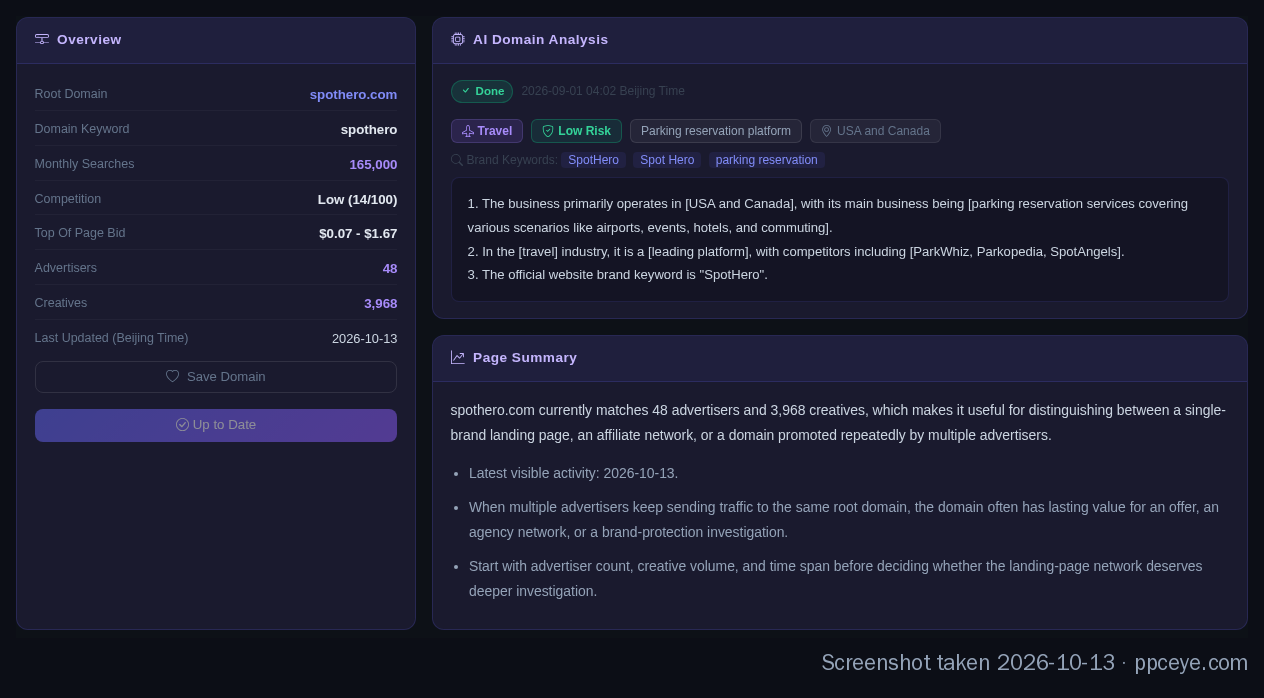Screen dimensions: 1264x698
Task: Click analysis line about official website brand keyword
Action: [x=618, y=274]
